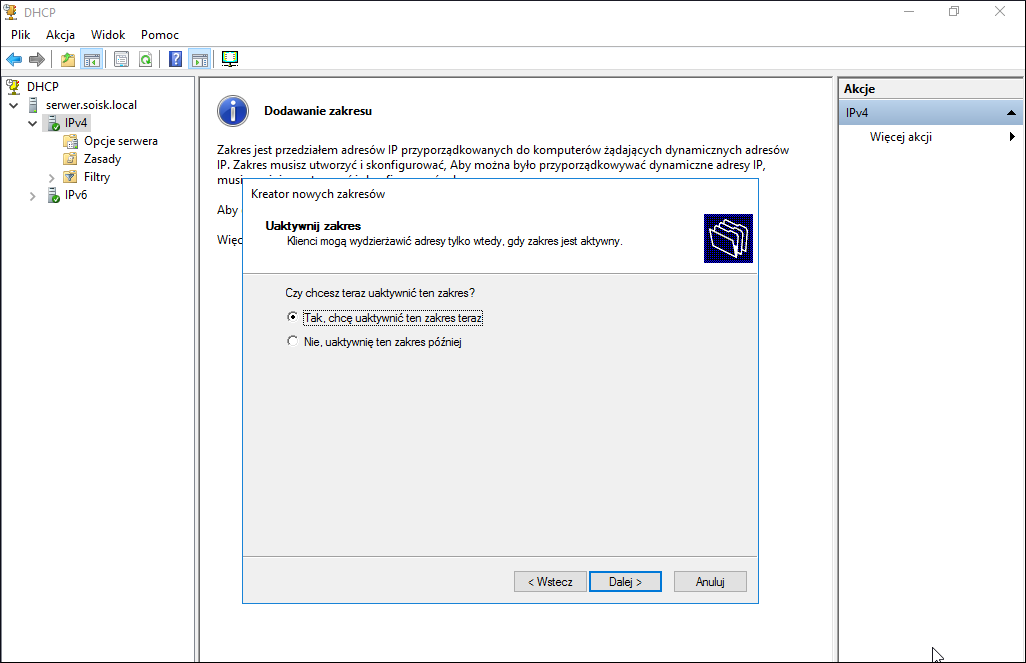This screenshot has width=1026, height=663.
Task: Open the Properties toolbar icon
Action: [122, 60]
